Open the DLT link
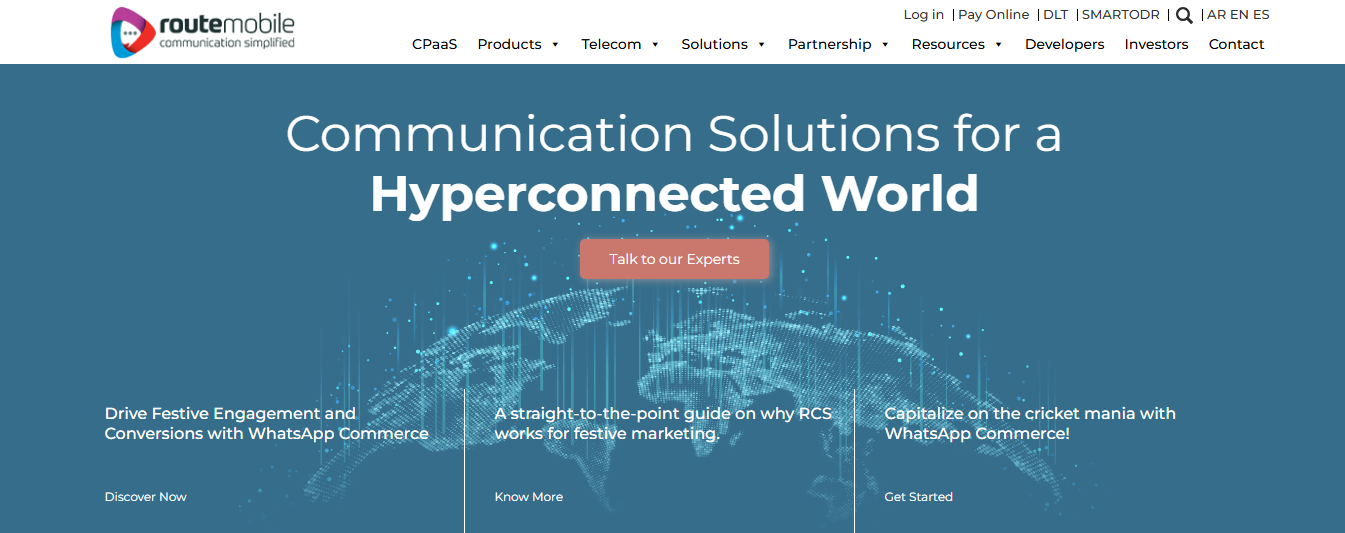Viewport: 1345px width, 533px height. (x=1056, y=15)
